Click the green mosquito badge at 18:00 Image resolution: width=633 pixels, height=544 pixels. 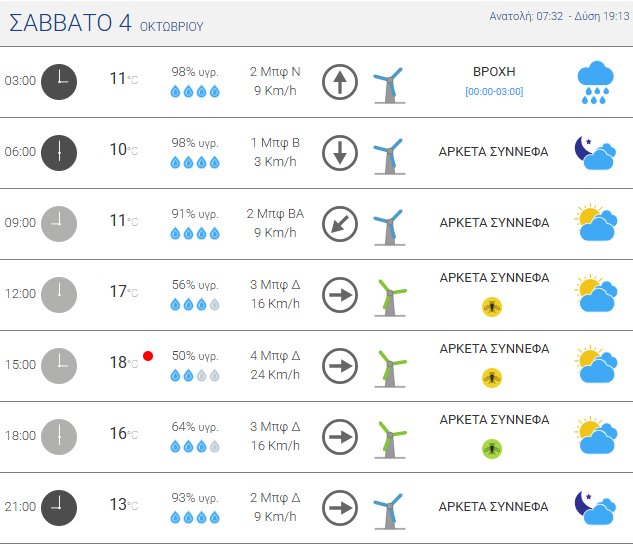tap(493, 447)
